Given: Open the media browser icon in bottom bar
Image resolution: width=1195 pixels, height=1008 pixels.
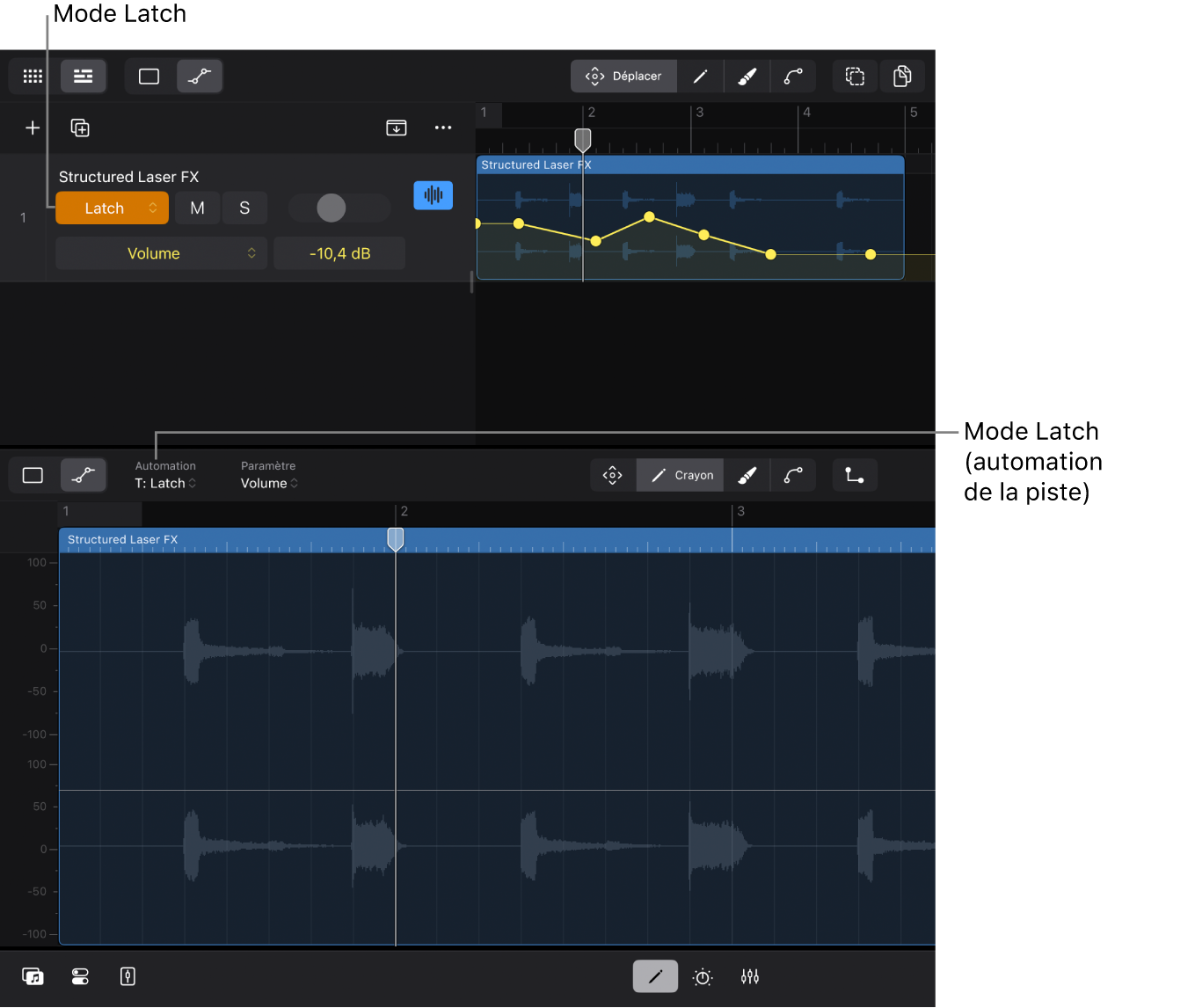Looking at the screenshot, I should 33,976.
